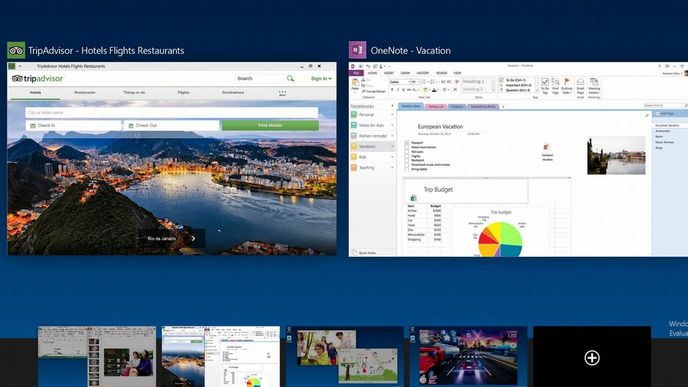Click the Rio de Janeiro caption arrow
This screenshot has width=688, height=387.
tap(194, 239)
